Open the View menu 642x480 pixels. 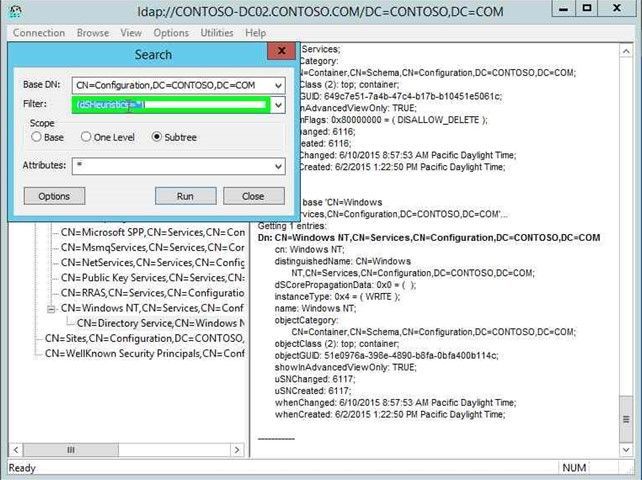[x=131, y=33]
